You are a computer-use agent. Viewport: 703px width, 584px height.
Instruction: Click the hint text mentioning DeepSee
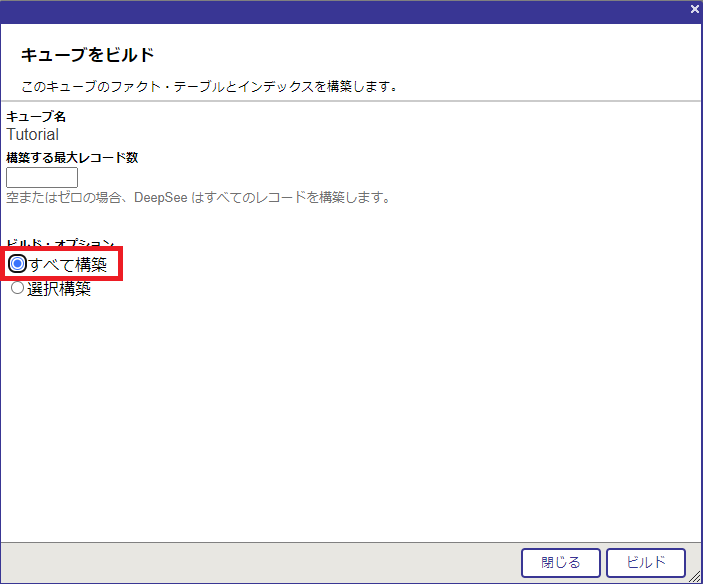pyautogui.click(x=198, y=198)
